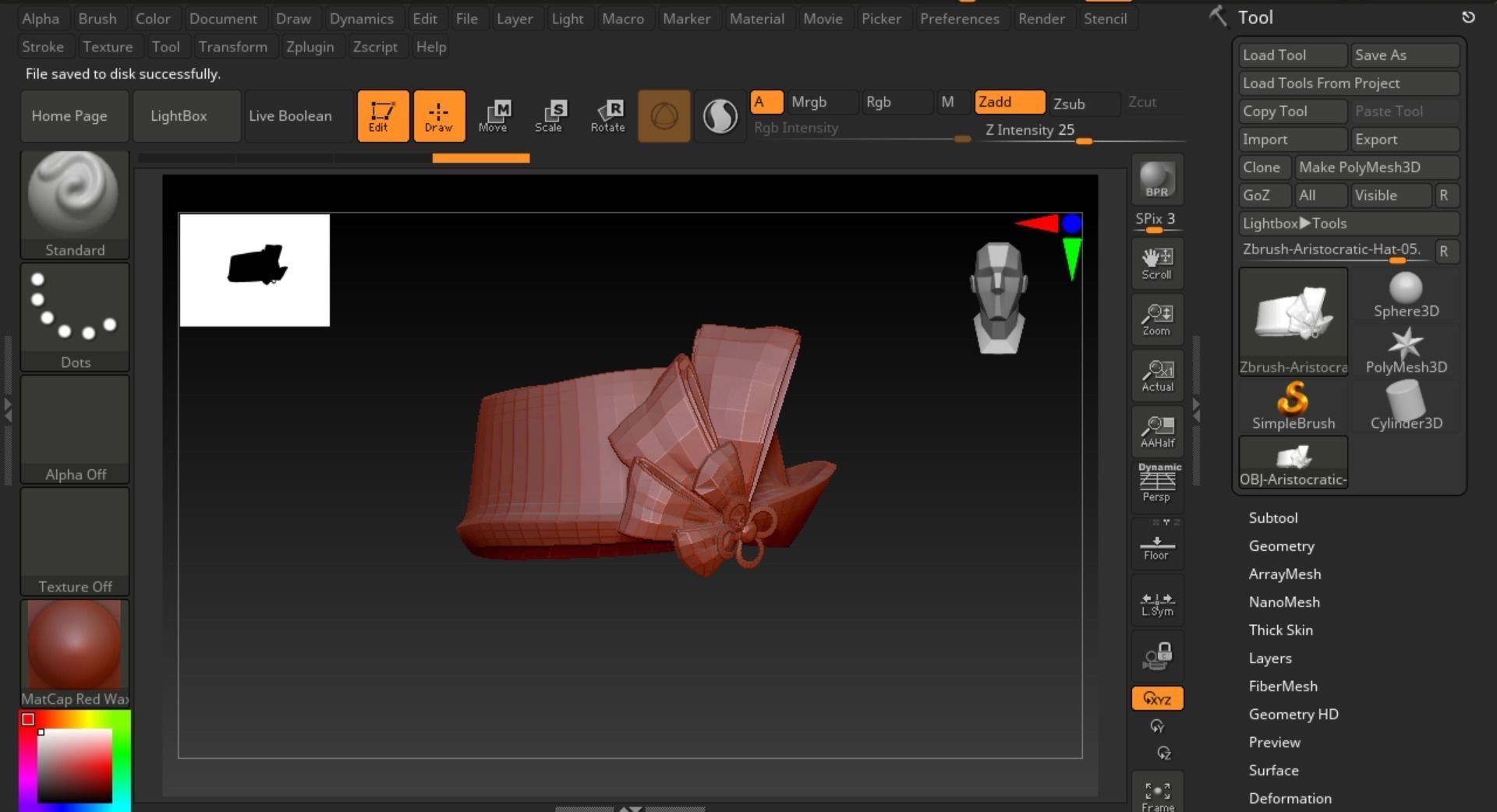Expand the NanoMesh section

tap(1284, 602)
